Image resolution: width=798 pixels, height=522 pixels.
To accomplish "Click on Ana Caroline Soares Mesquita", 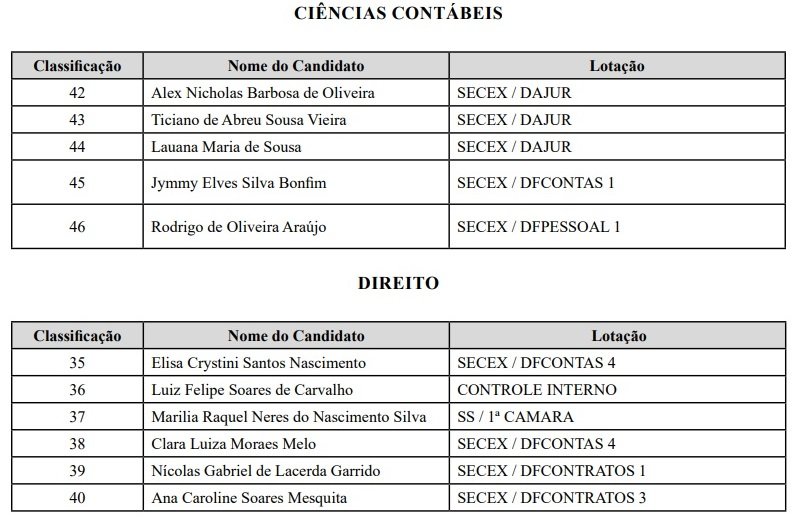I will click(x=249, y=498).
